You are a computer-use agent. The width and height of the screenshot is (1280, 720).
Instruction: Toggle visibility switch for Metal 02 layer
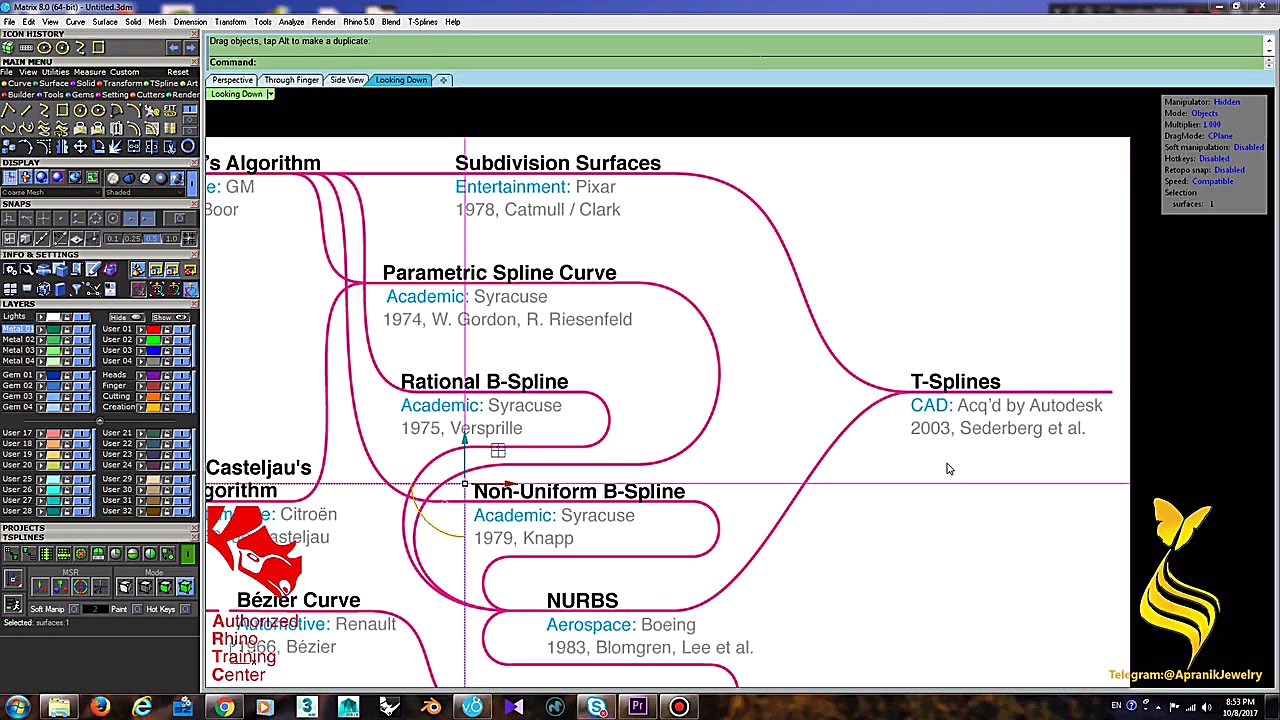pos(82,339)
